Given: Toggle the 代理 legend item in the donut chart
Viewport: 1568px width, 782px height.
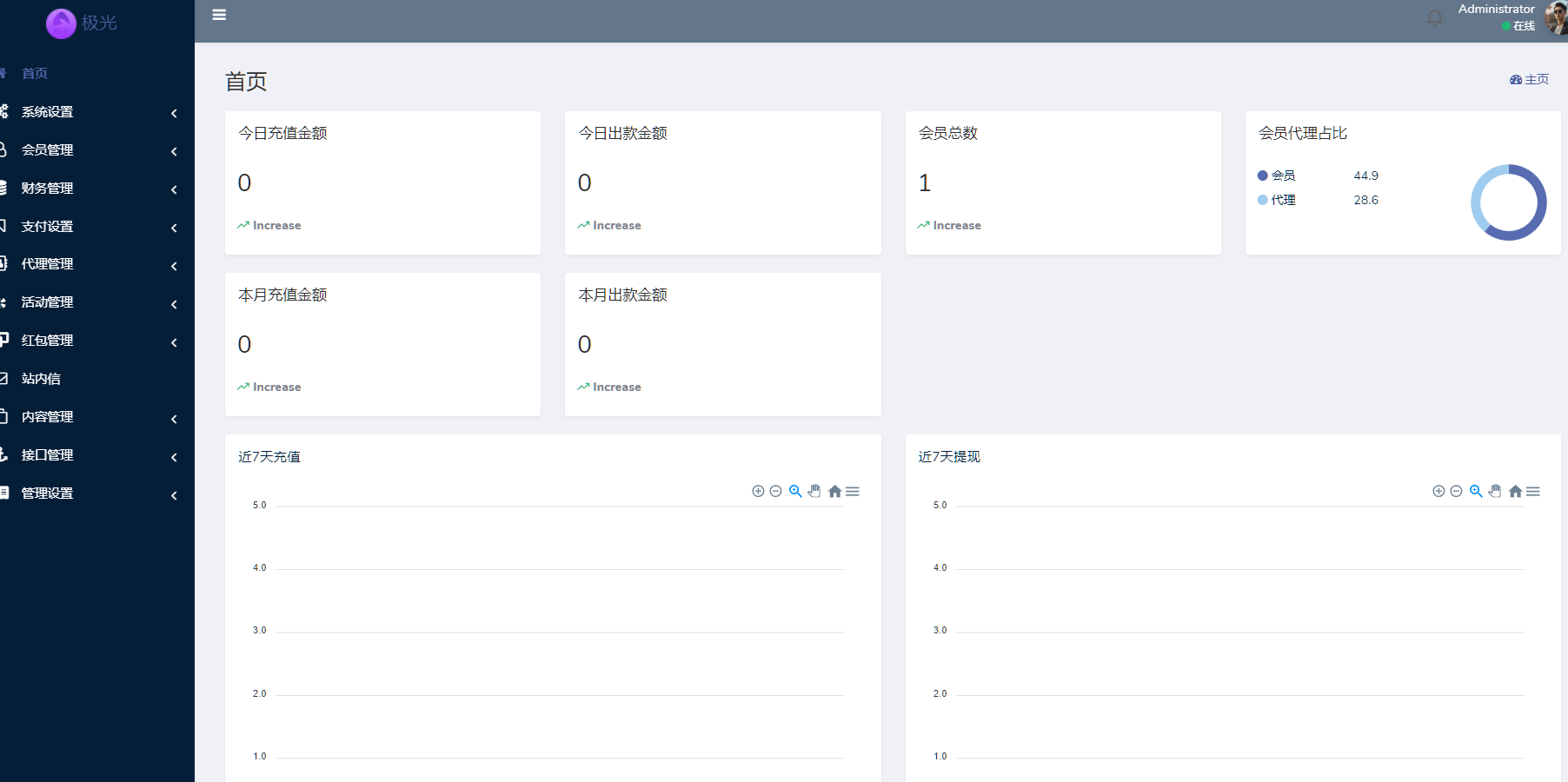Looking at the screenshot, I should (1279, 200).
